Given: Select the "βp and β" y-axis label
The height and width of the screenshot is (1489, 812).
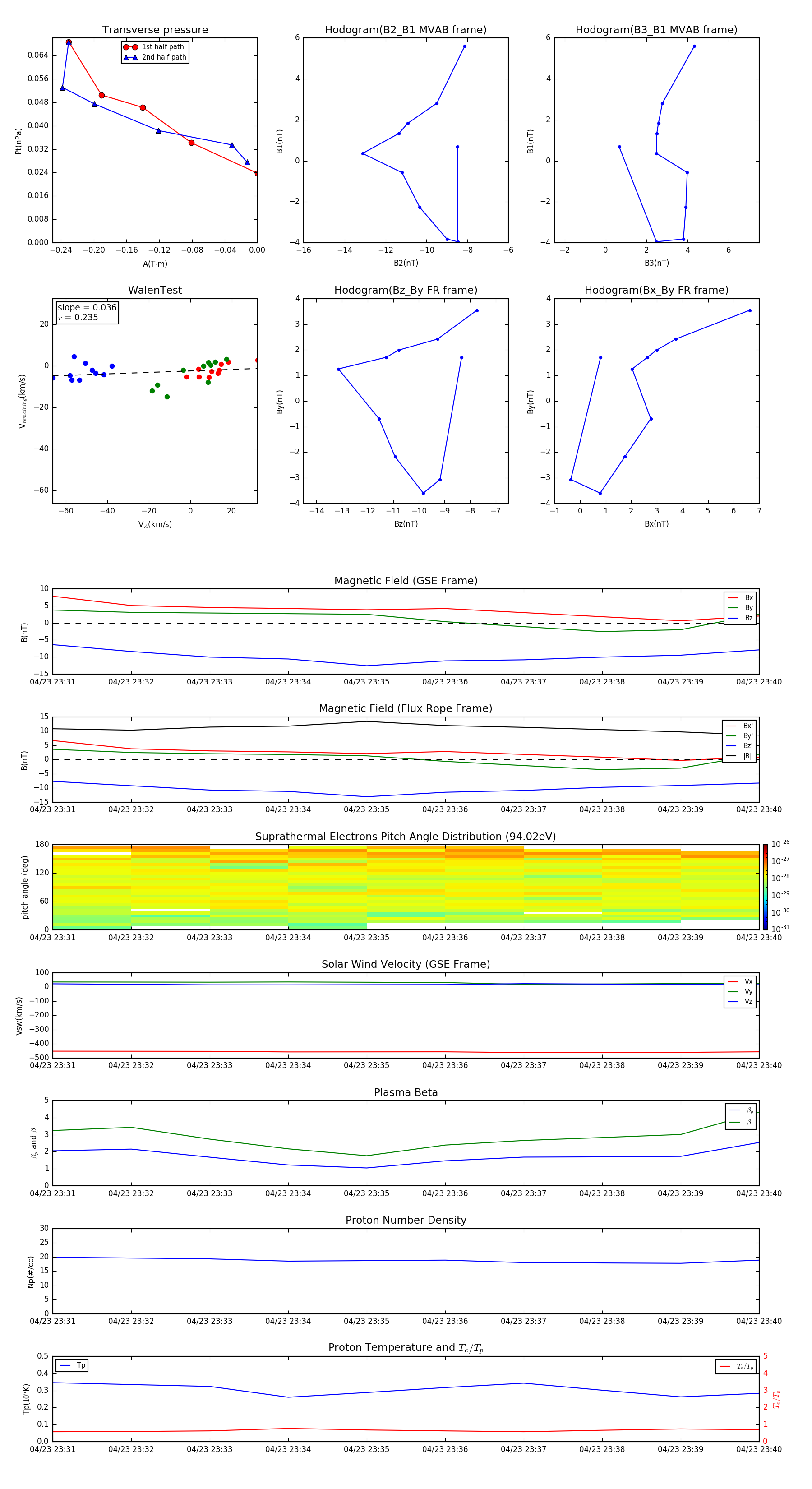Looking at the screenshot, I should click(34, 1143).
